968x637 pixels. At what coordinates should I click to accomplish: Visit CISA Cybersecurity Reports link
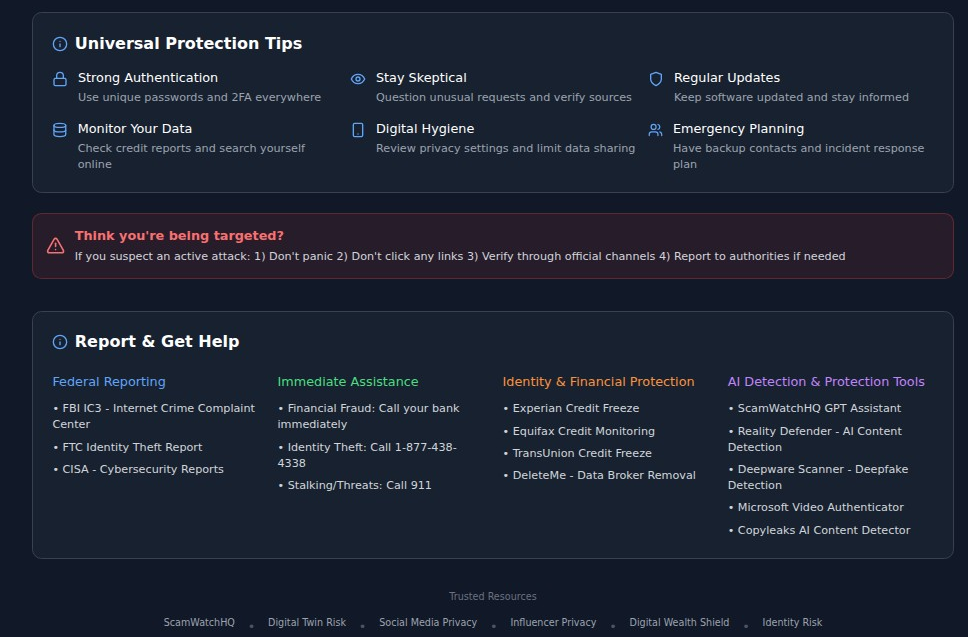pyautogui.click(x=141, y=469)
